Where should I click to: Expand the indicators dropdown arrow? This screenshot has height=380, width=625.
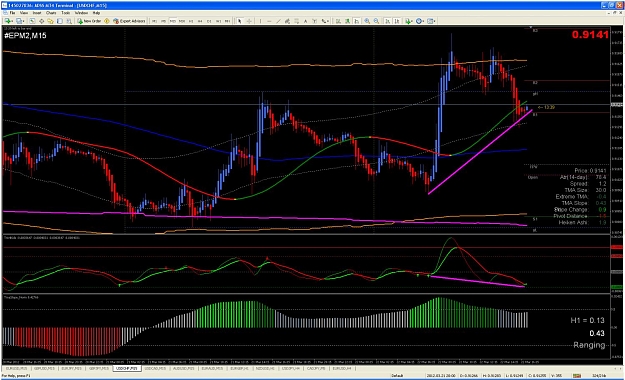(x=412, y=21)
